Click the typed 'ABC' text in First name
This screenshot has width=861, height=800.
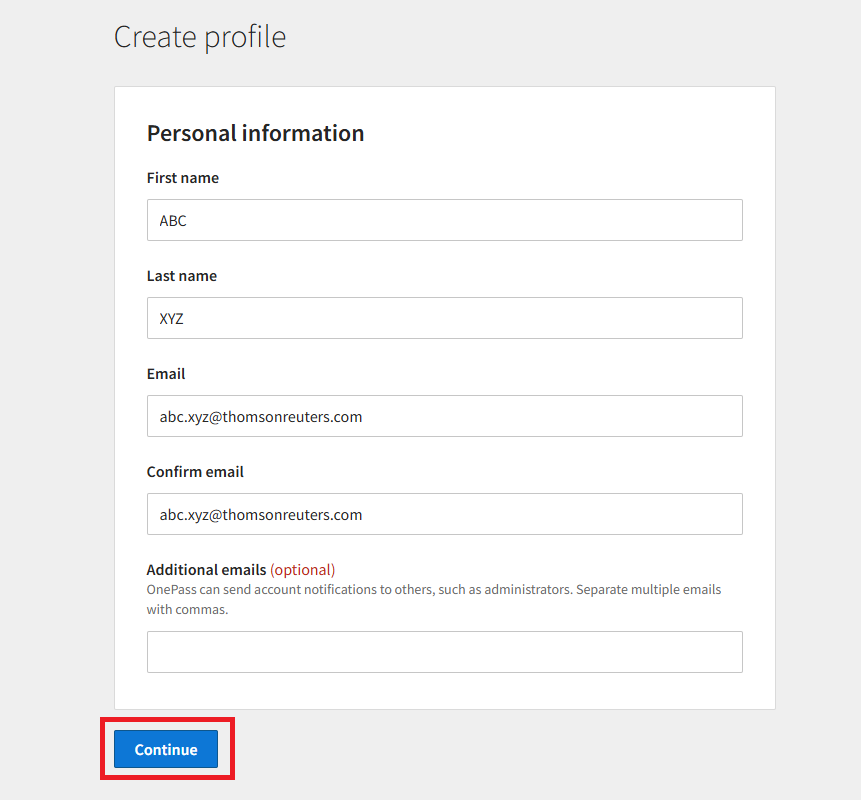tap(173, 221)
